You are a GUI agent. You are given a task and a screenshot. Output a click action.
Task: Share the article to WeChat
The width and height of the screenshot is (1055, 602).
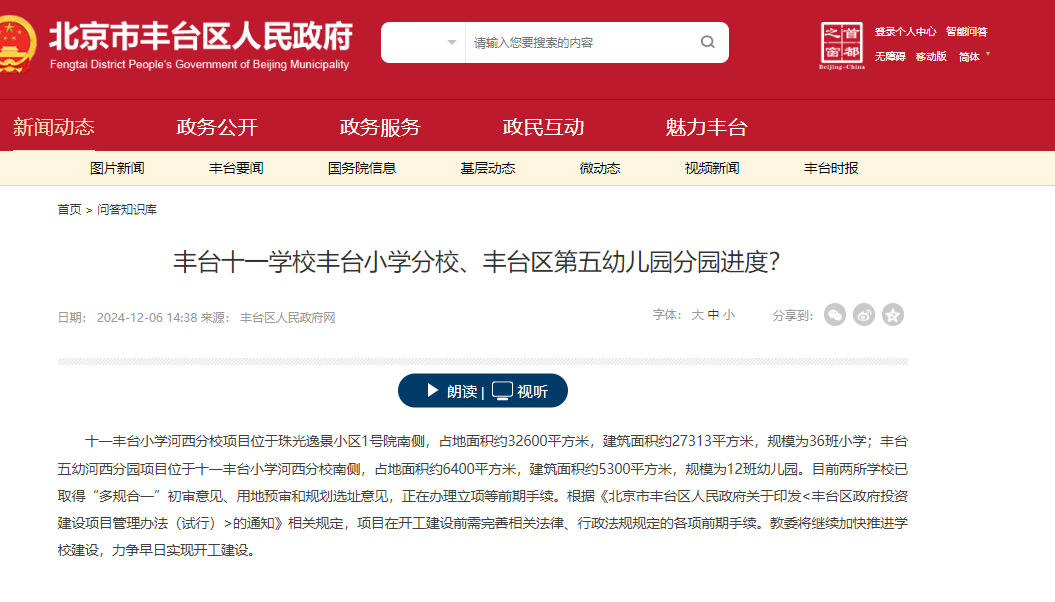coord(835,315)
